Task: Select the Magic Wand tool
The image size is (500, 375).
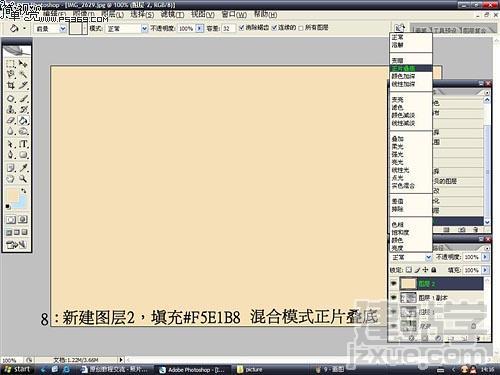Action: [x=23, y=74]
